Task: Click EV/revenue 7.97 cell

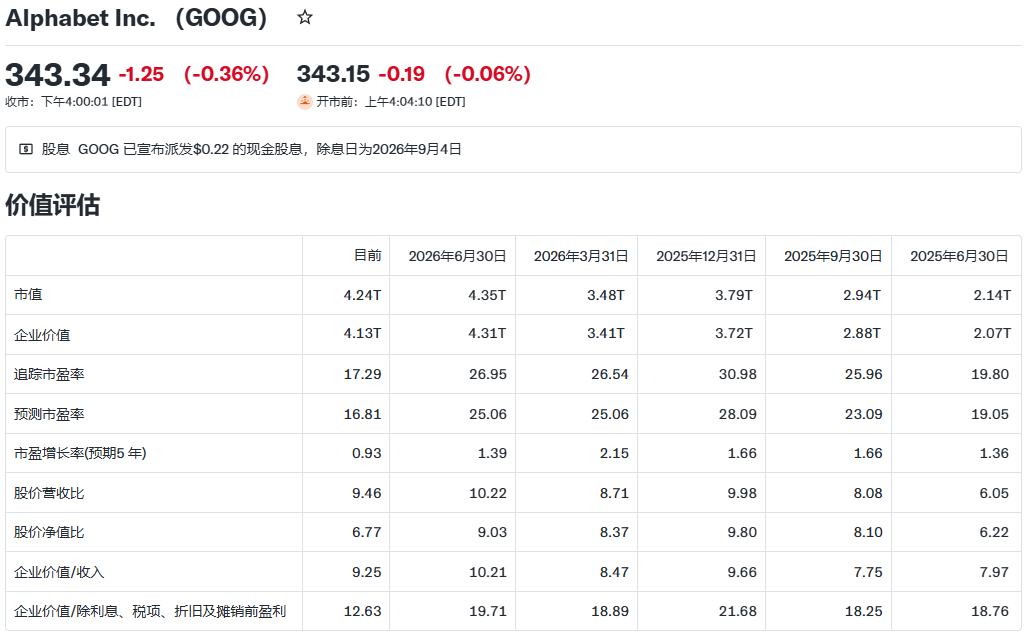Action: (994, 573)
